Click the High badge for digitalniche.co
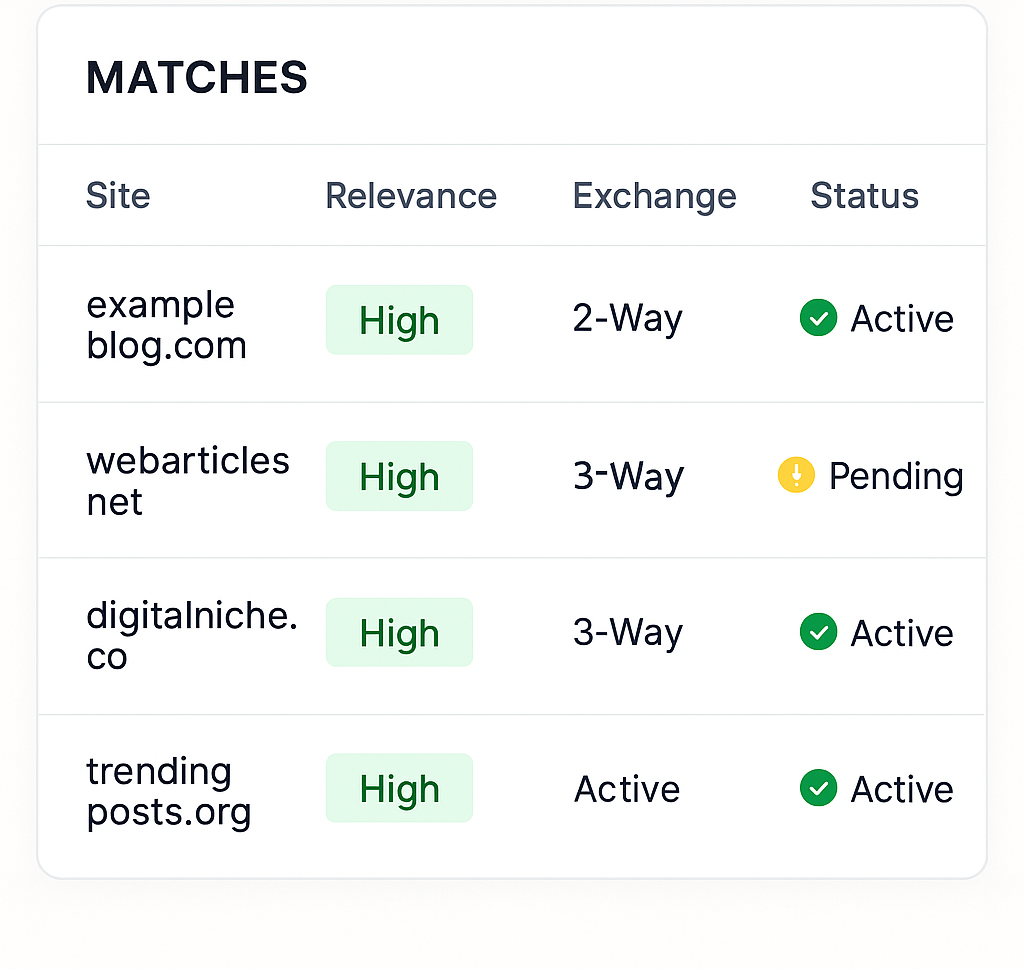The height and width of the screenshot is (969, 1024). click(x=399, y=632)
